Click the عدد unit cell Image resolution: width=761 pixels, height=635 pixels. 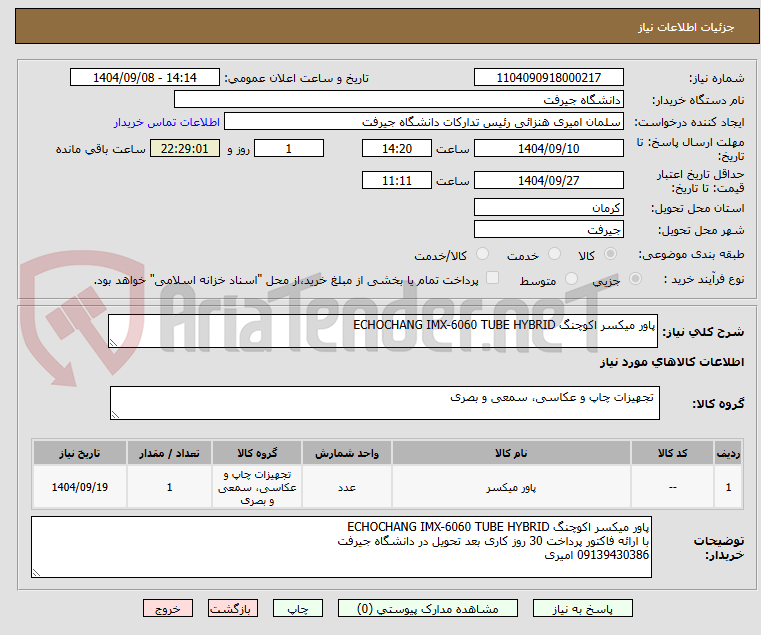(347, 487)
